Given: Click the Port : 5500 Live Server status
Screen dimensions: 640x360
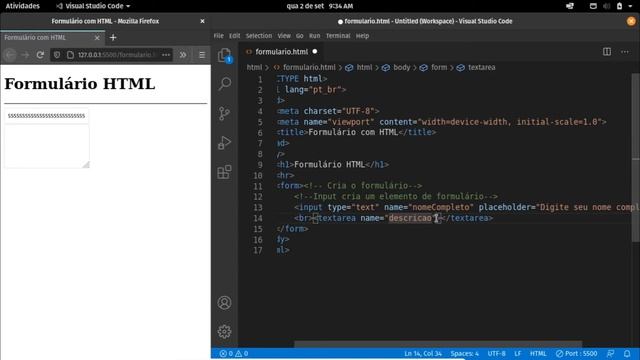Looking at the screenshot, I should click(x=576, y=353).
